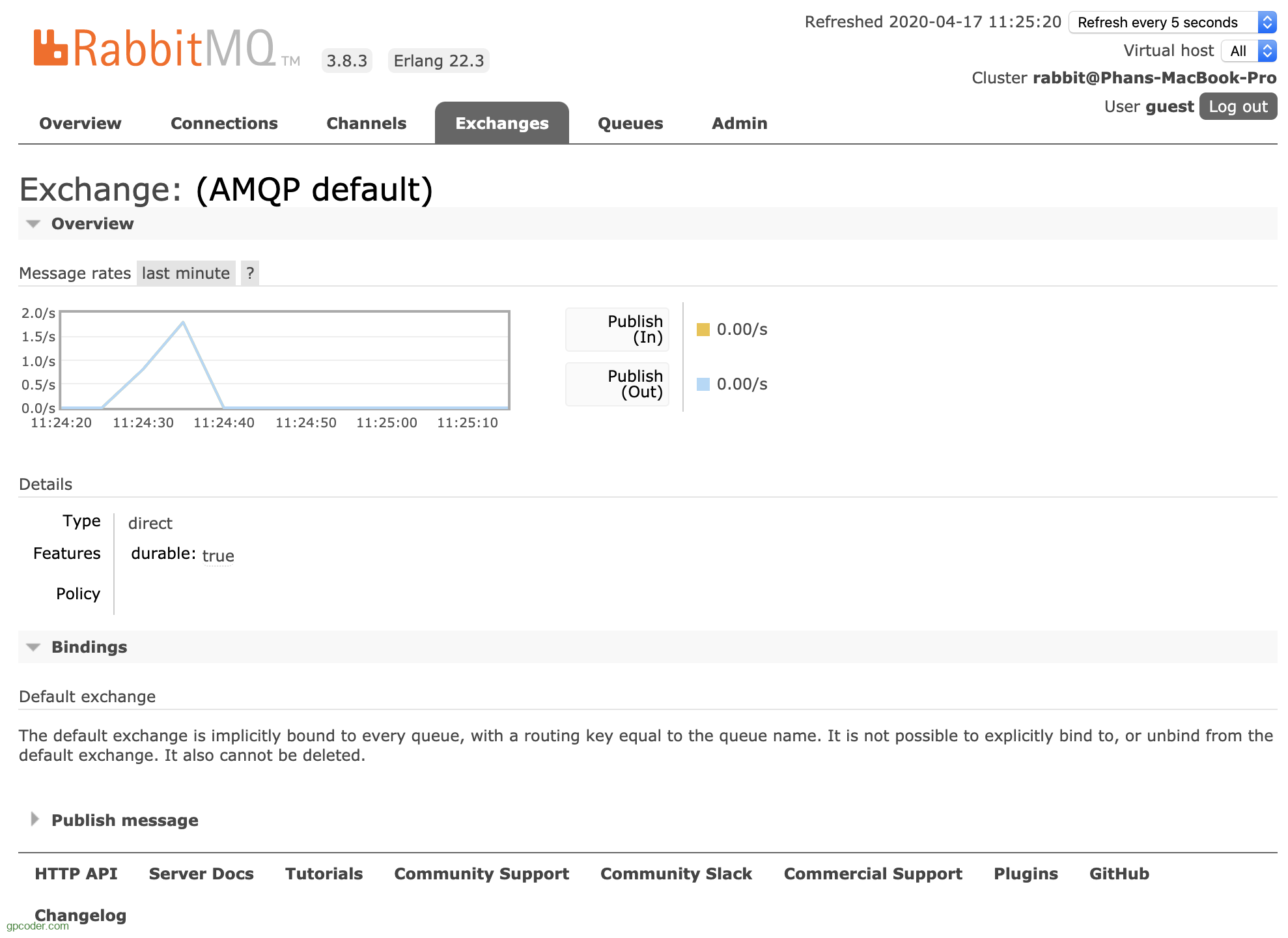Click the Default exchange heading
Viewport: 1288px width, 938px height.
(87, 696)
